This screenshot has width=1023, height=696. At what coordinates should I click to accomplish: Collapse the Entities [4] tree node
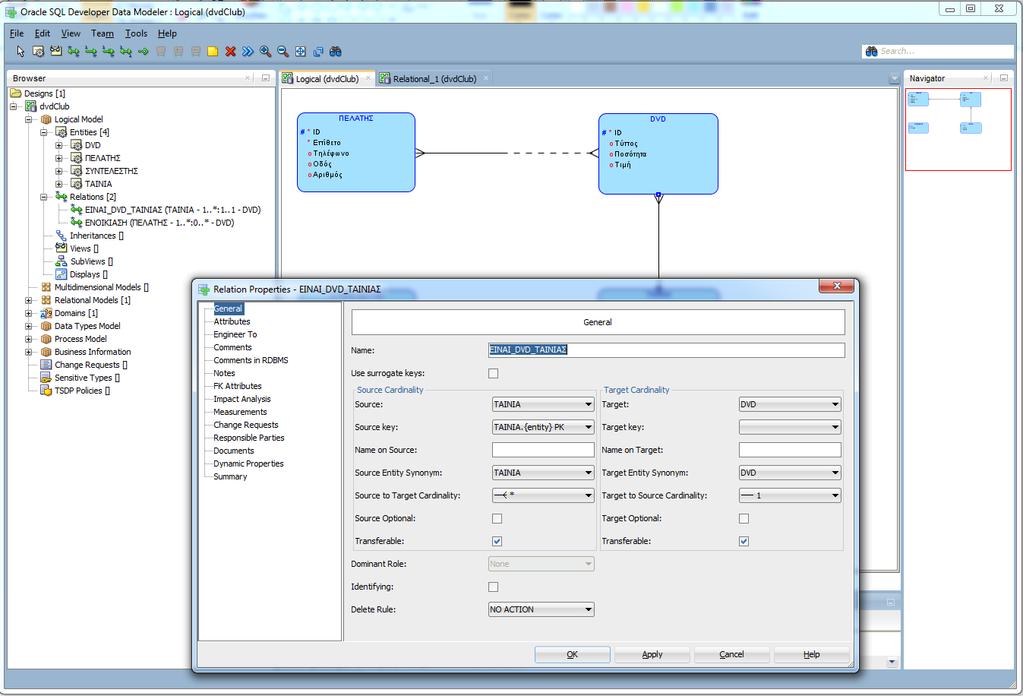44,132
